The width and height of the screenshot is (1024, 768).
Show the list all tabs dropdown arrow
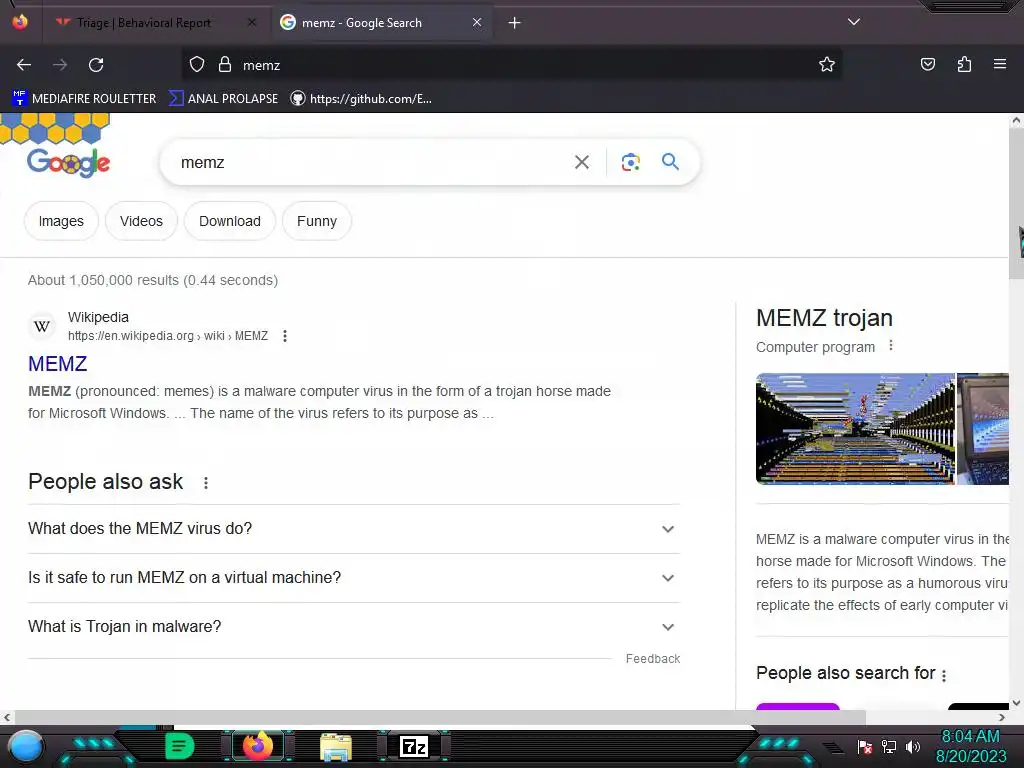[854, 22]
